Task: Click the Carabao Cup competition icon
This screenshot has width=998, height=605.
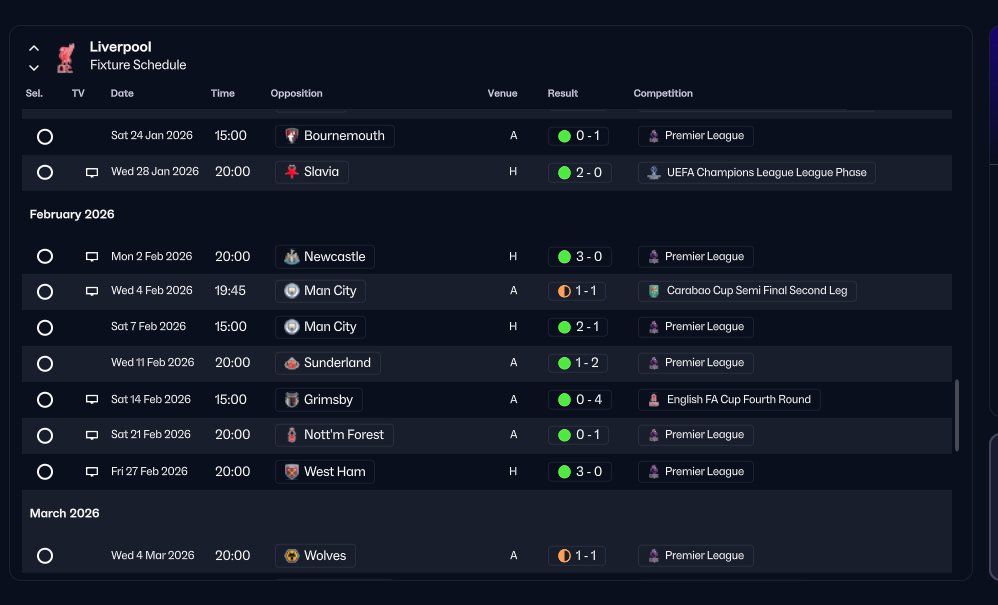Action: [x=654, y=291]
